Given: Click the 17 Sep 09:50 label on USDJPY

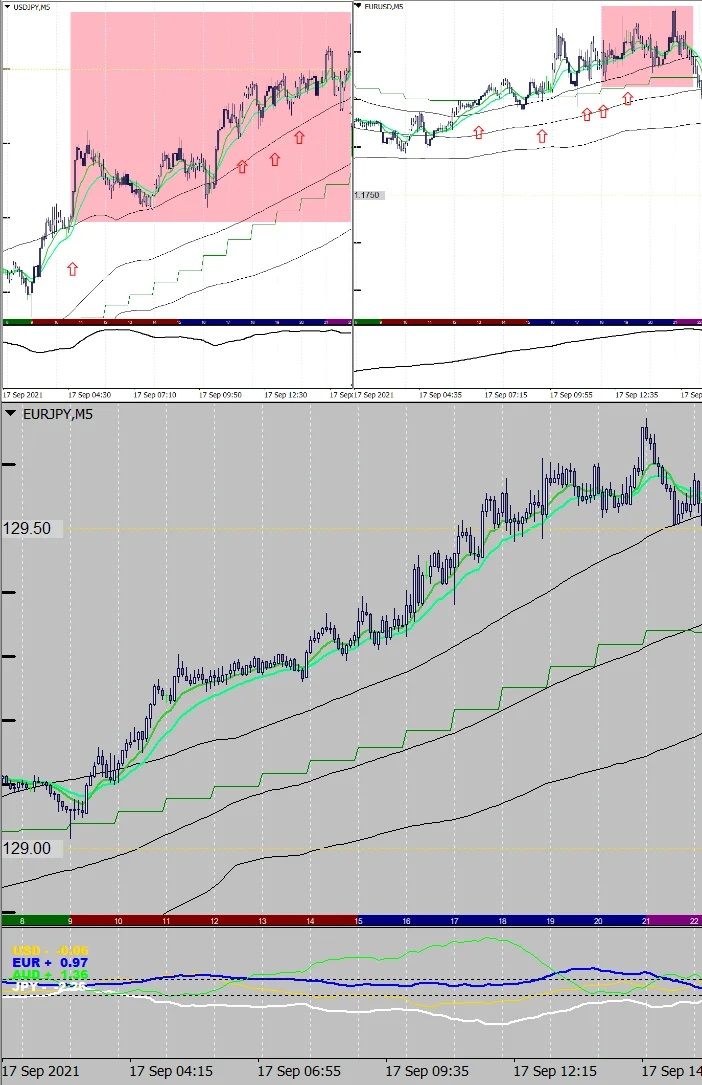Looking at the screenshot, I should point(221,395).
